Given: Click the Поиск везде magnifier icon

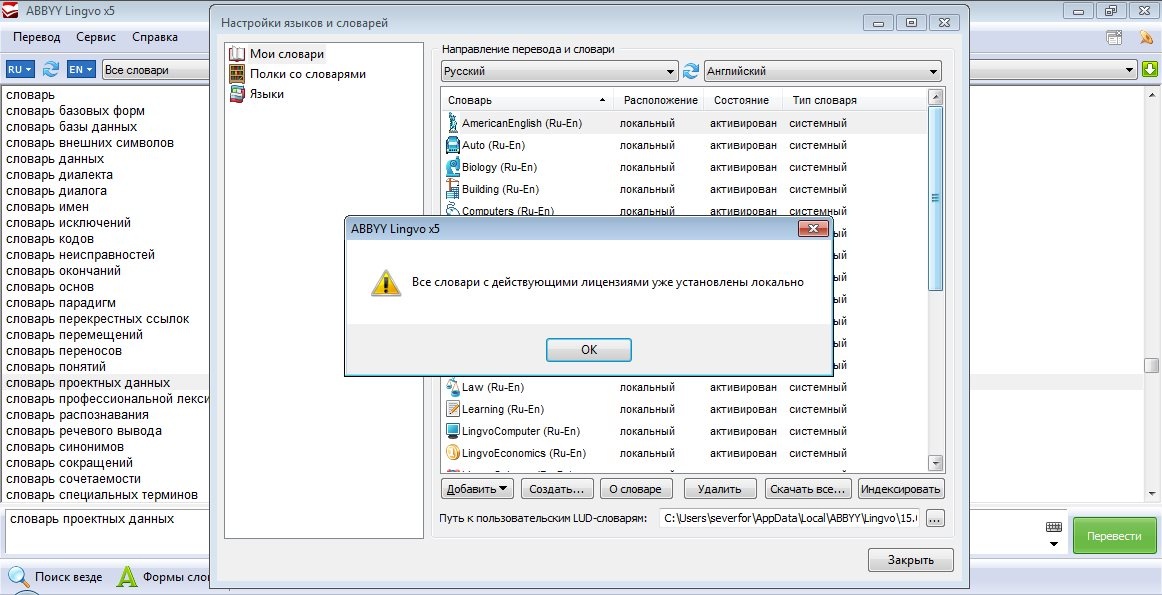Looking at the screenshot, I should pyautogui.click(x=18, y=577).
